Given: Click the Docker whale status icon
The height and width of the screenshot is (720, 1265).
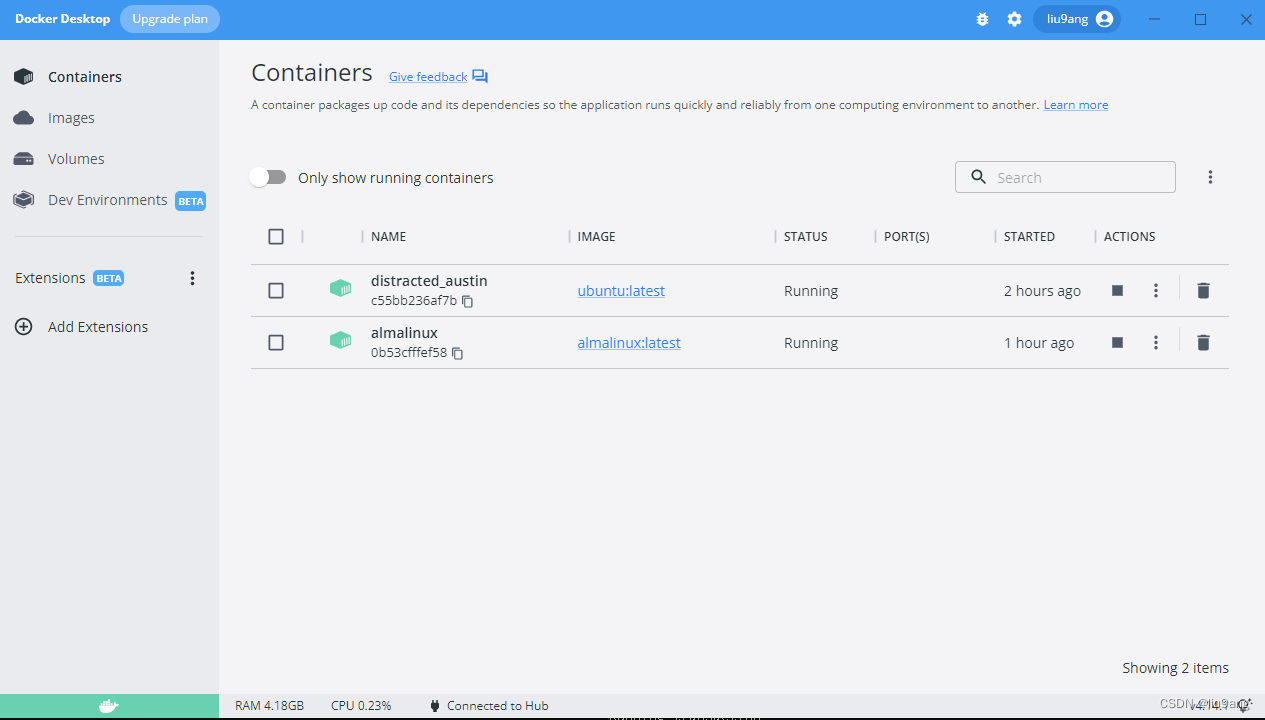Looking at the screenshot, I should (109, 706).
